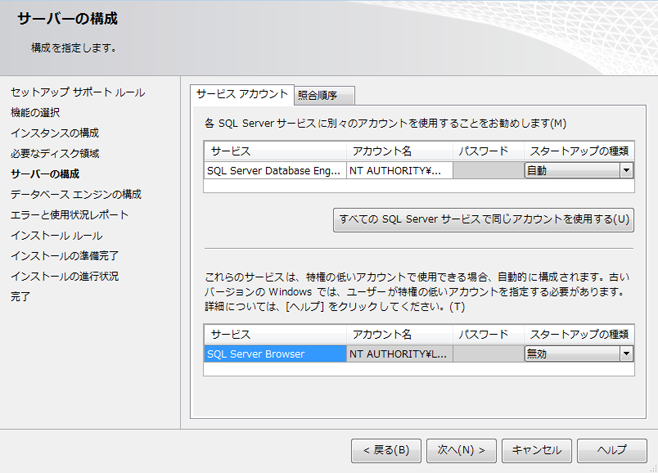Click サーバーの構成 step in sidebar
This screenshot has width=658, height=473.
45,174
